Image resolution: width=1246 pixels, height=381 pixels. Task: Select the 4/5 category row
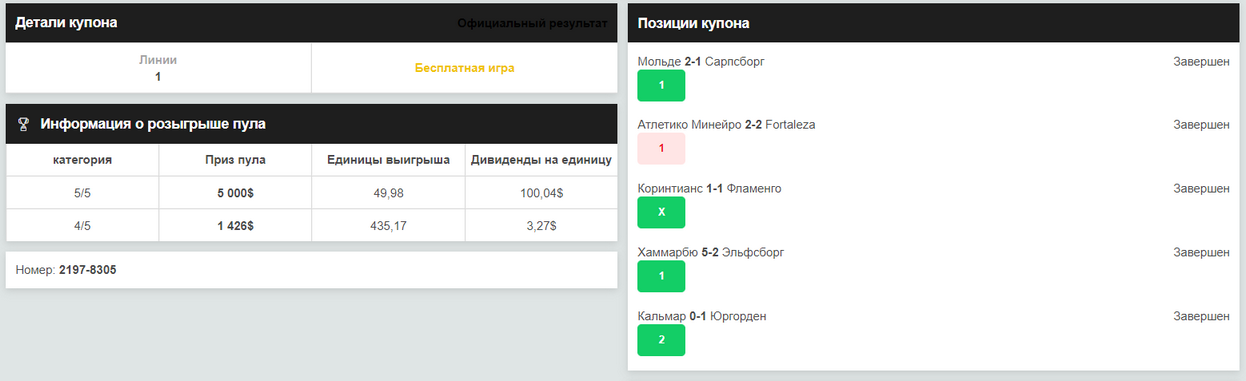[312, 226]
